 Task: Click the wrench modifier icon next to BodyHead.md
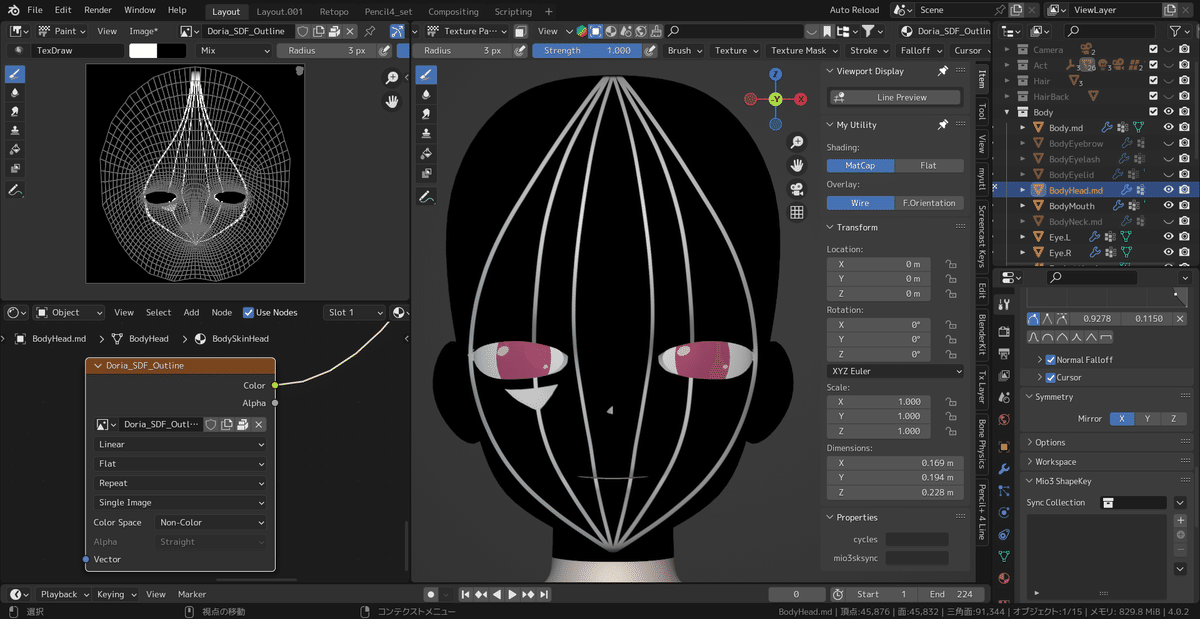tap(1127, 190)
